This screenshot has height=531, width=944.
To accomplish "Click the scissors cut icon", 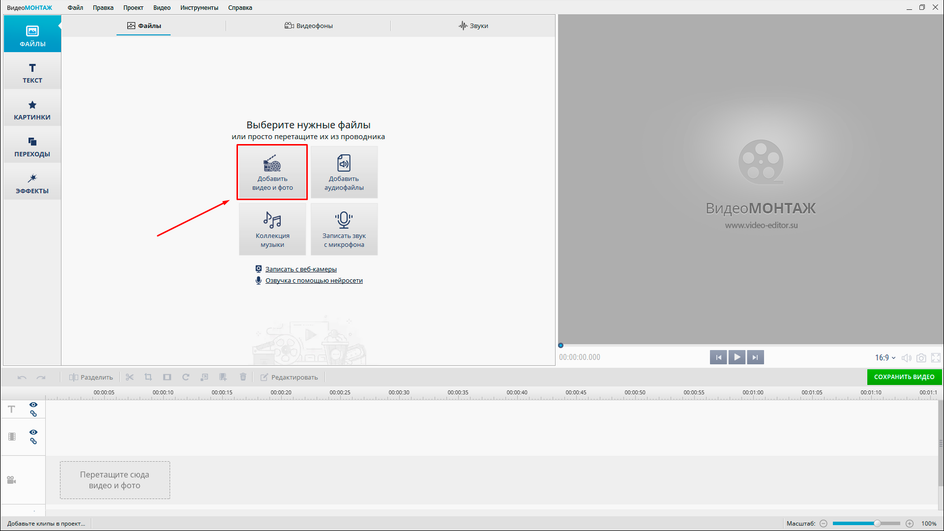I will pyautogui.click(x=129, y=377).
